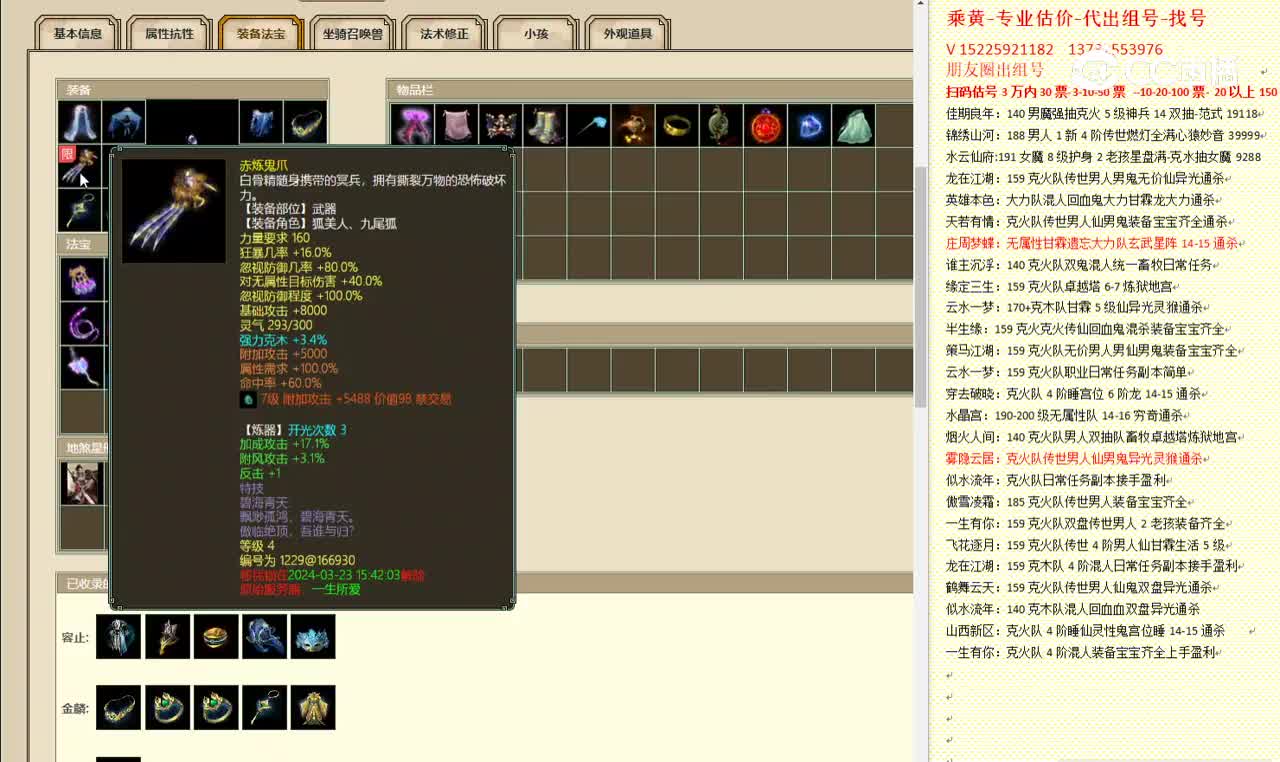Select the green dragon pendant in 物品栏
This screenshot has width=1280, height=762.
(x=720, y=125)
